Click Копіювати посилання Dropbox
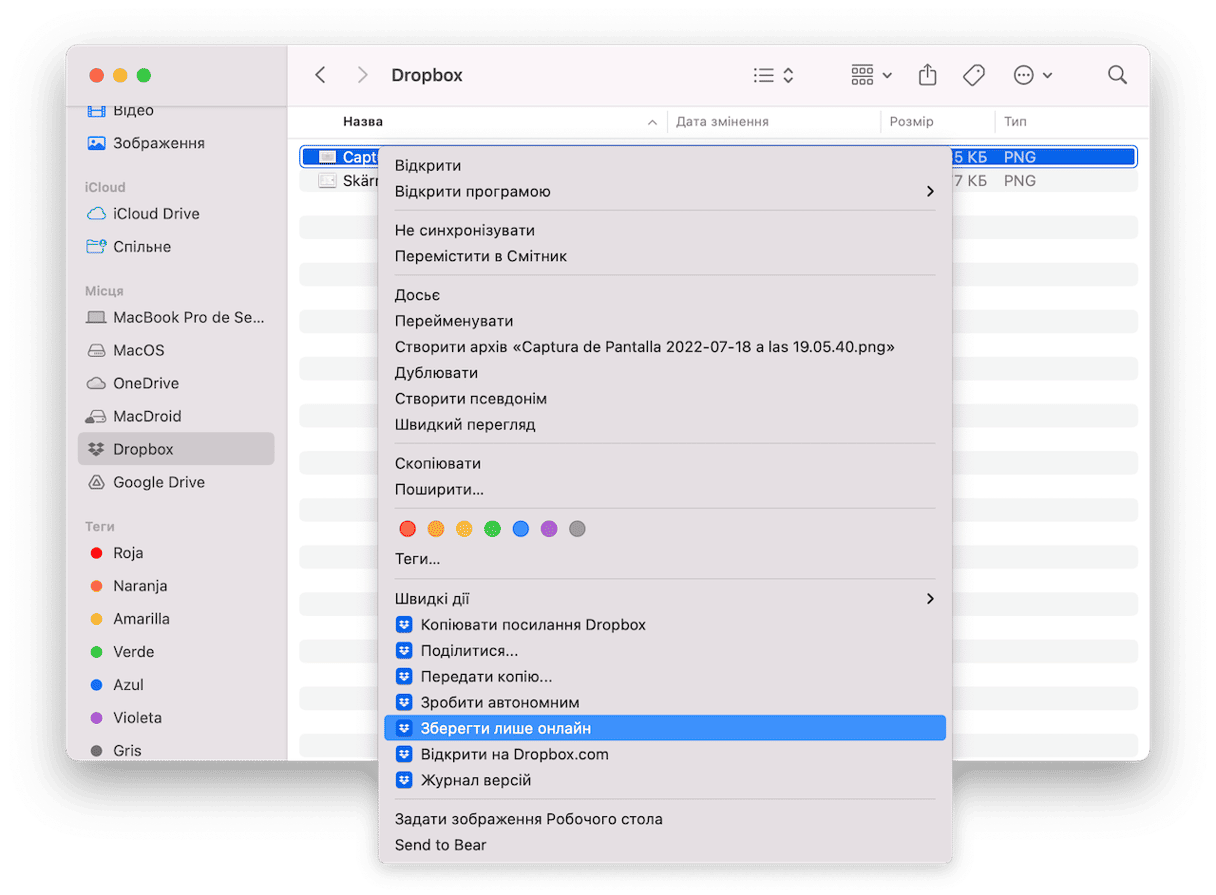Viewport: 1216px width, 895px height. 532,624
